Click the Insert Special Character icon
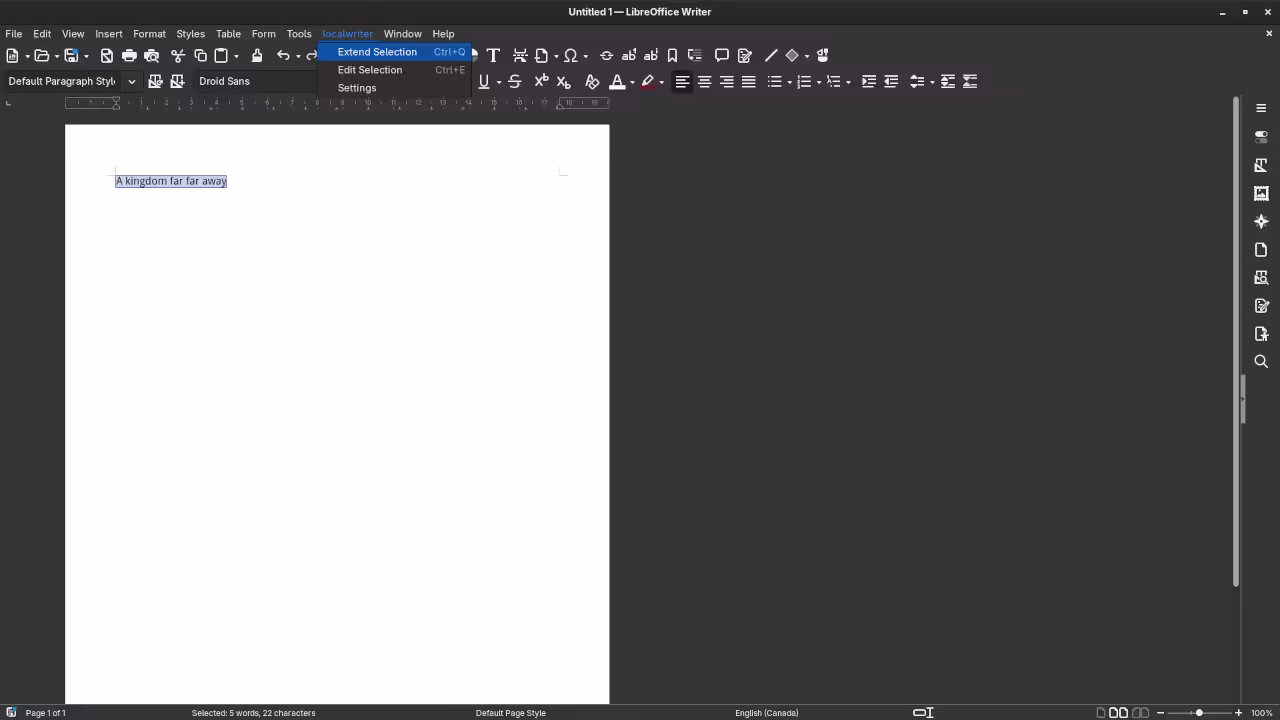The width and height of the screenshot is (1280, 720). click(570, 55)
